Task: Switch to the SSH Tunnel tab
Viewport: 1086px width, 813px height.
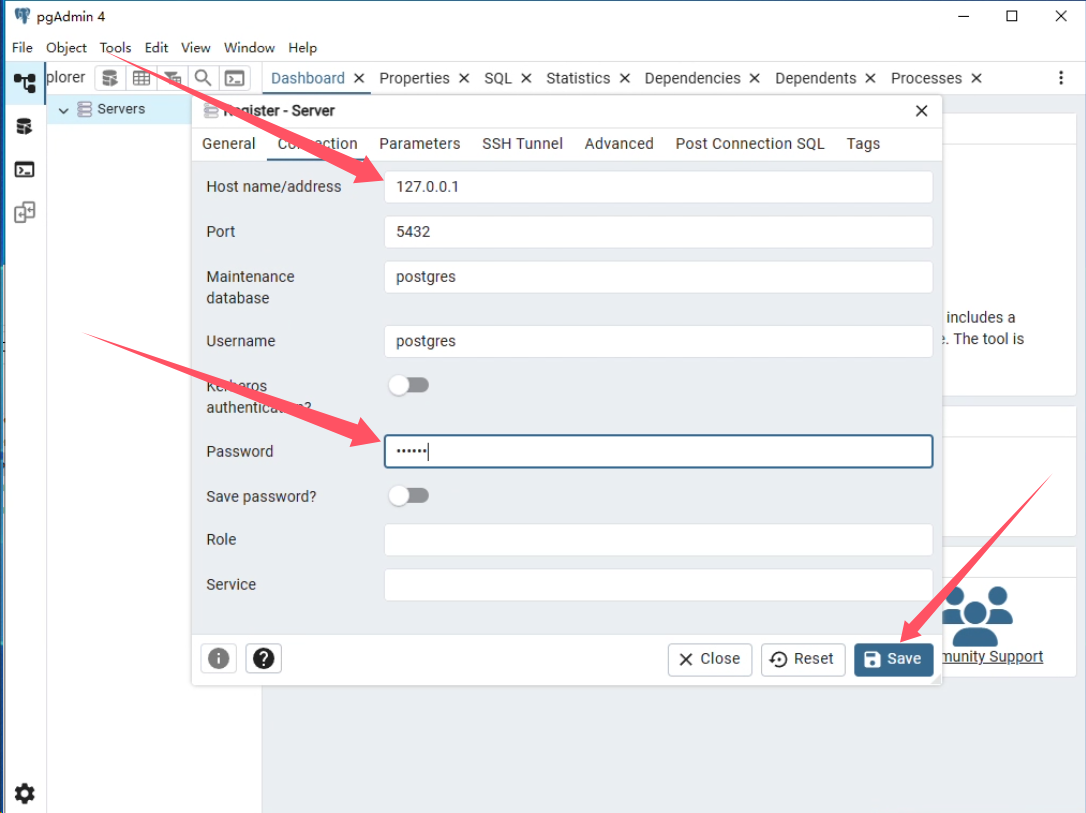Action: [522, 143]
